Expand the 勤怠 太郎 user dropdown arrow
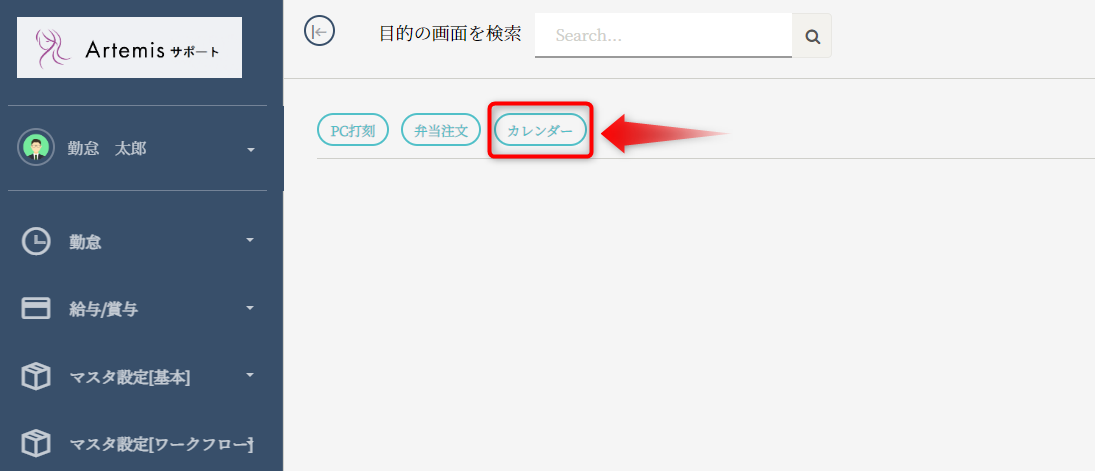The image size is (1095, 471). 251,150
